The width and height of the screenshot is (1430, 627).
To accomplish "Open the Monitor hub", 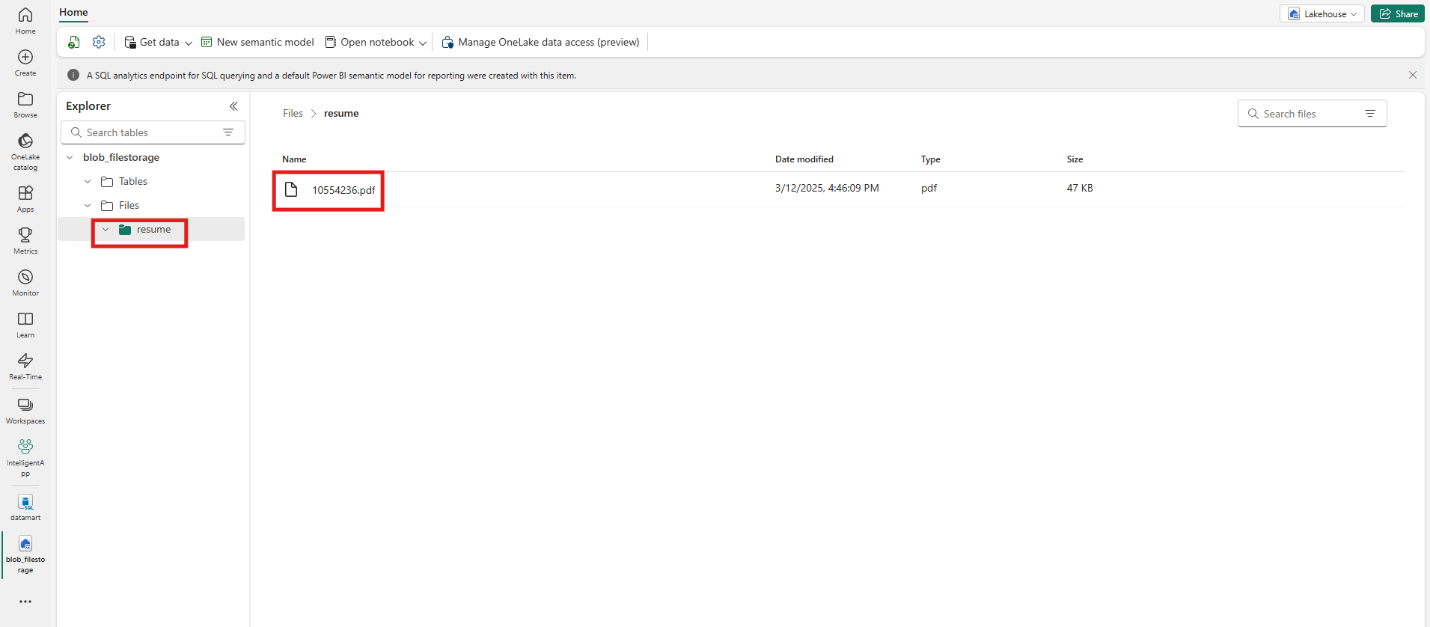I will pos(25,281).
